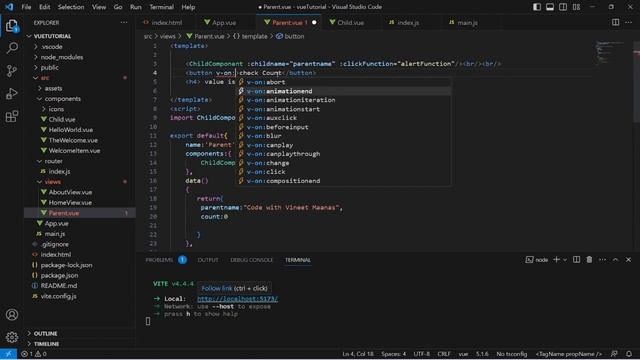Click the feedback icon in status bar
Viewport: 640px width, 360px height.
pos(614,354)
